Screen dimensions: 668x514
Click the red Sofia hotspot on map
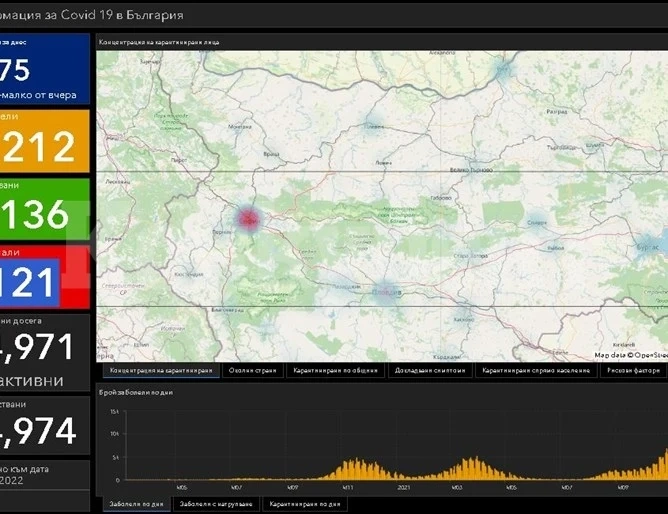[x=248, y=219]
